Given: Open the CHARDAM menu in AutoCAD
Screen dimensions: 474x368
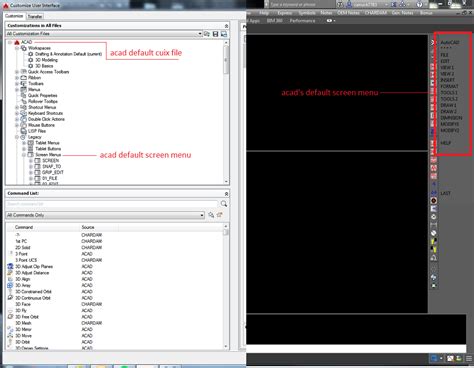Looking at the screenshot, I should point(376,13).
